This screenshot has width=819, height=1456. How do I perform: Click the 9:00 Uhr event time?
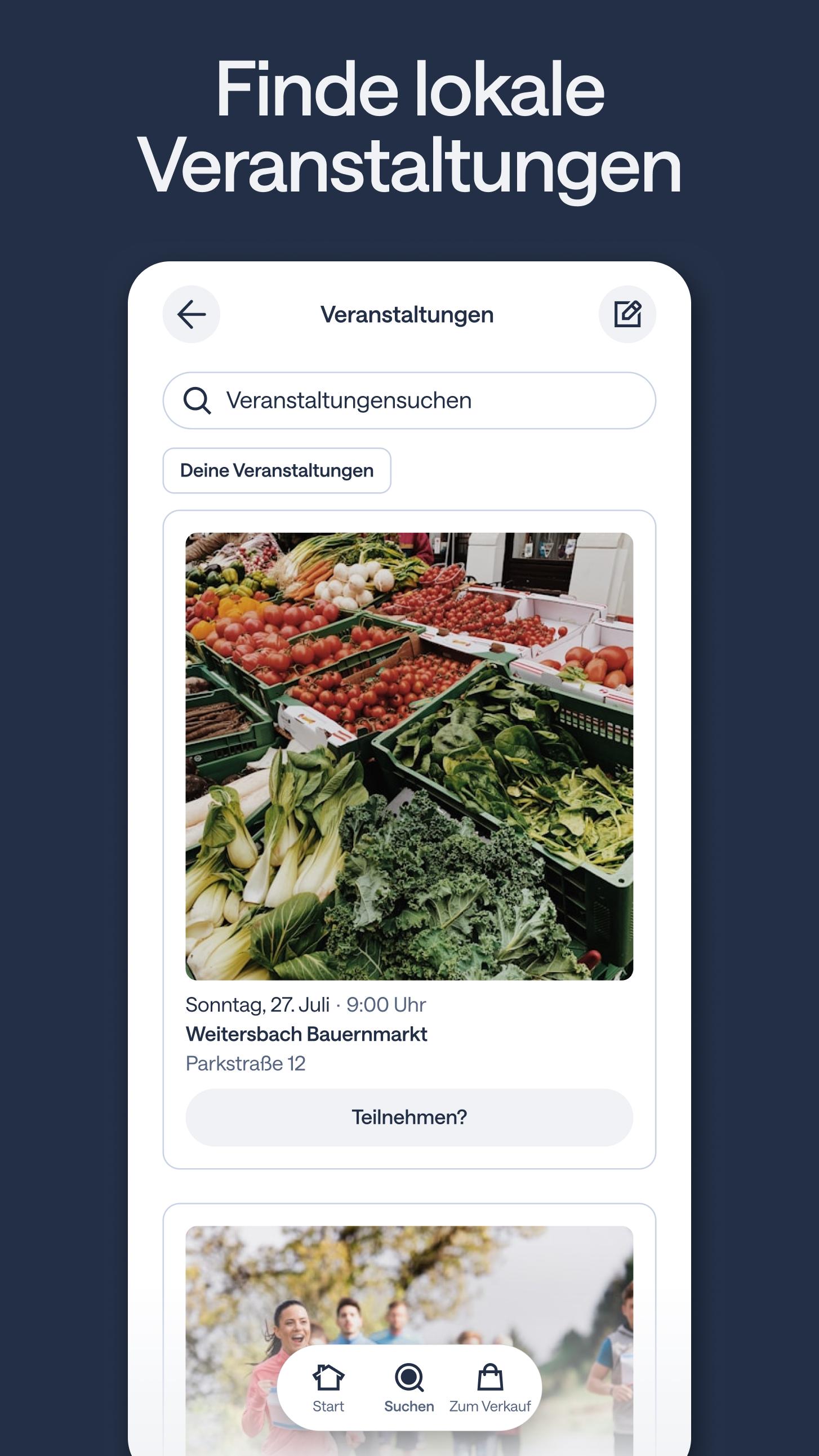[386, 1005]
